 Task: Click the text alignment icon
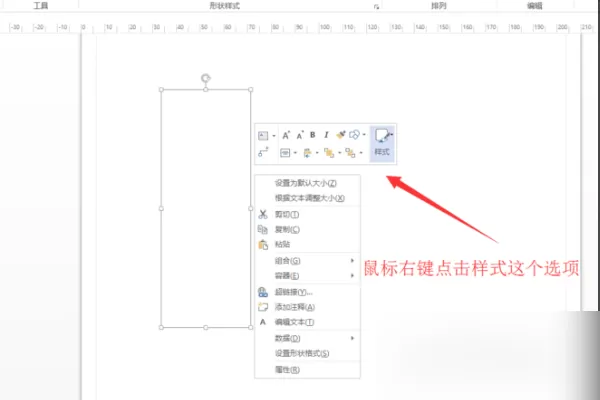pos(285,153)
